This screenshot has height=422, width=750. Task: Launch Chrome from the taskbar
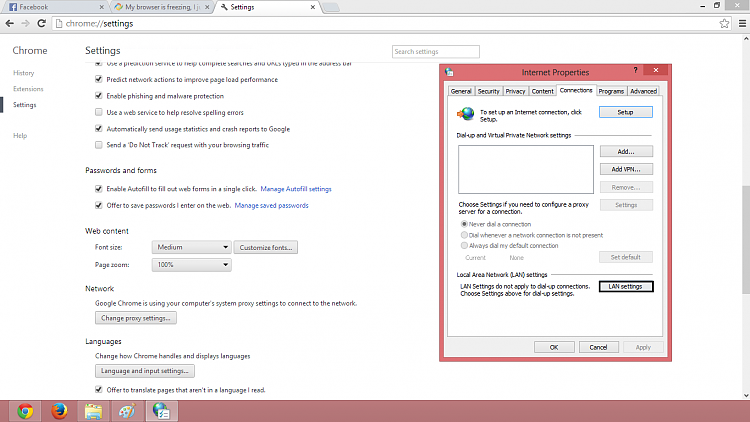(x=25, y=411)
